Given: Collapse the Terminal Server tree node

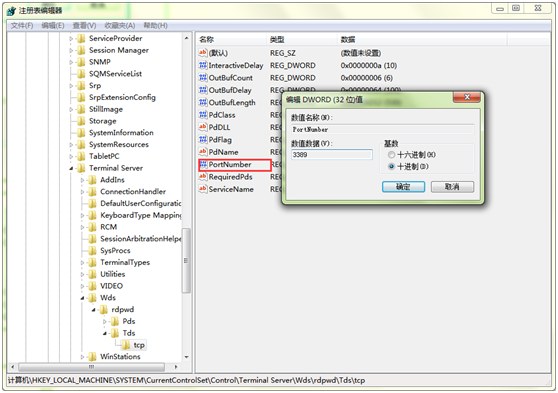Looking at the screenshot, I should 71,168.
